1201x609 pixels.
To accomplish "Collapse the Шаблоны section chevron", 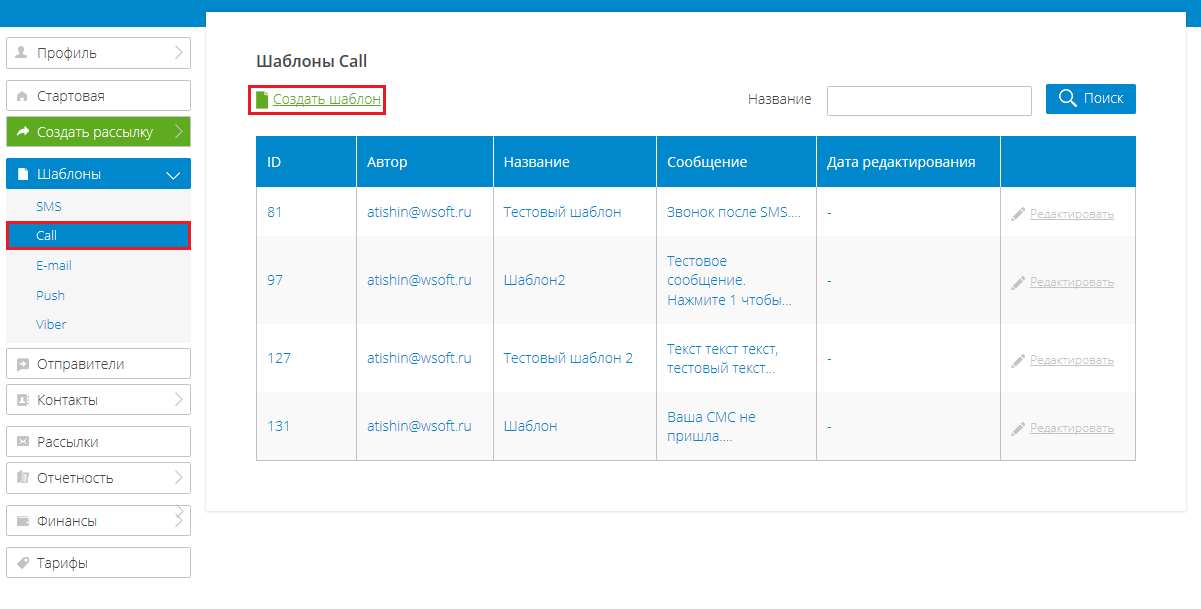I will 174,175.
